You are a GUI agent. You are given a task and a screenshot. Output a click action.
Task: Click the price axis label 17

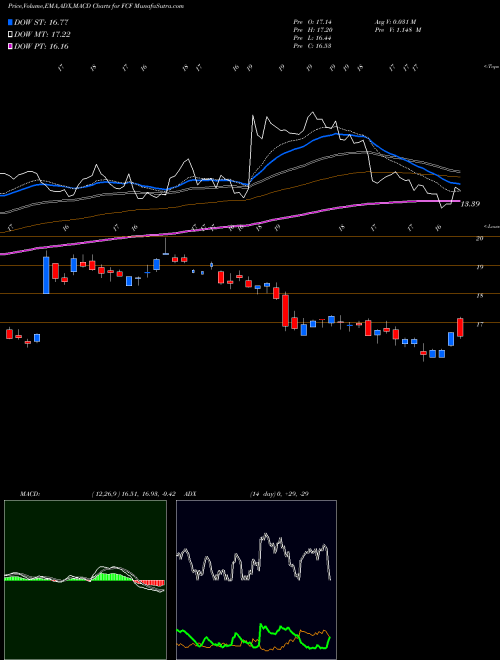coord(479,324)
